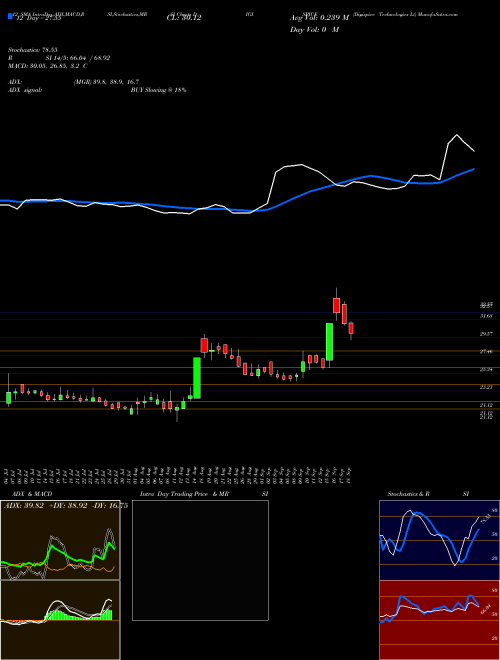
Task: Click the 'ADX: 39.82 +DY: 38.92 -DY: 16.75' readout
Action: [x=66, y=506]
